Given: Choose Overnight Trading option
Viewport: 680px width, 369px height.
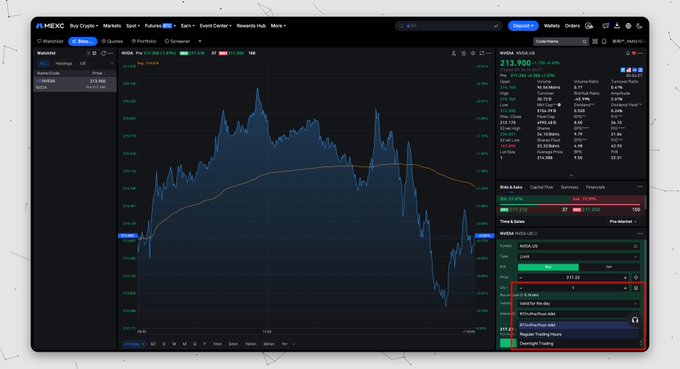Looking at the screenshot, I should [x=578, y=343].
